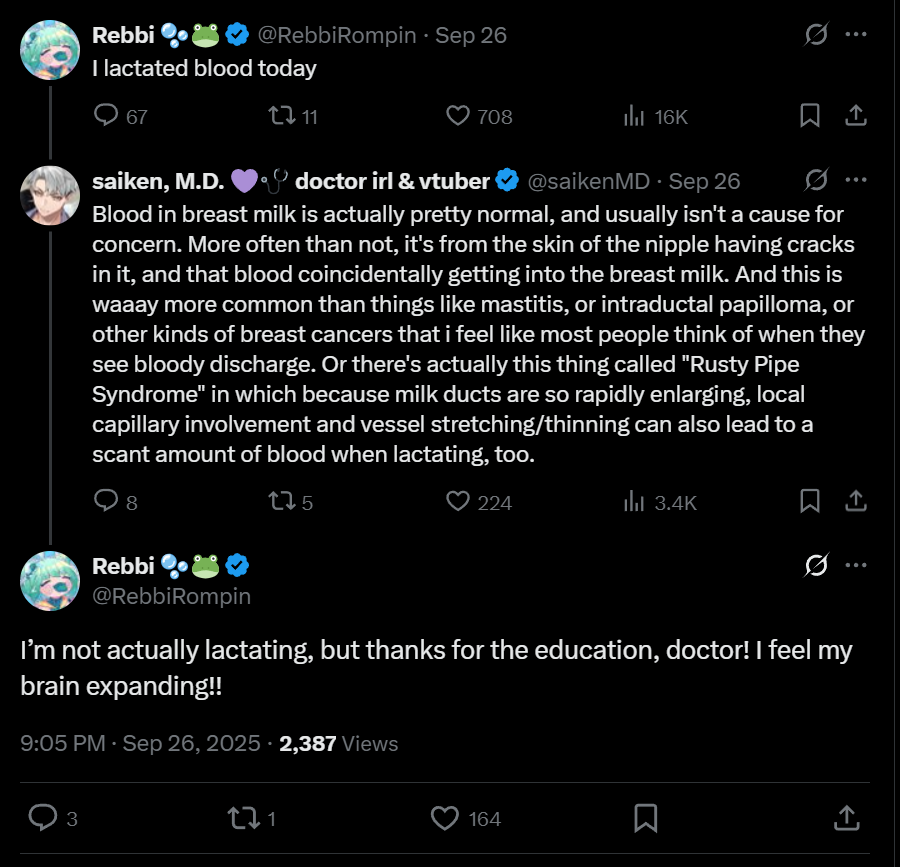Like saiken's tweet with 224 likes
This screenshot has height=867, width=900.
(458, 501)
